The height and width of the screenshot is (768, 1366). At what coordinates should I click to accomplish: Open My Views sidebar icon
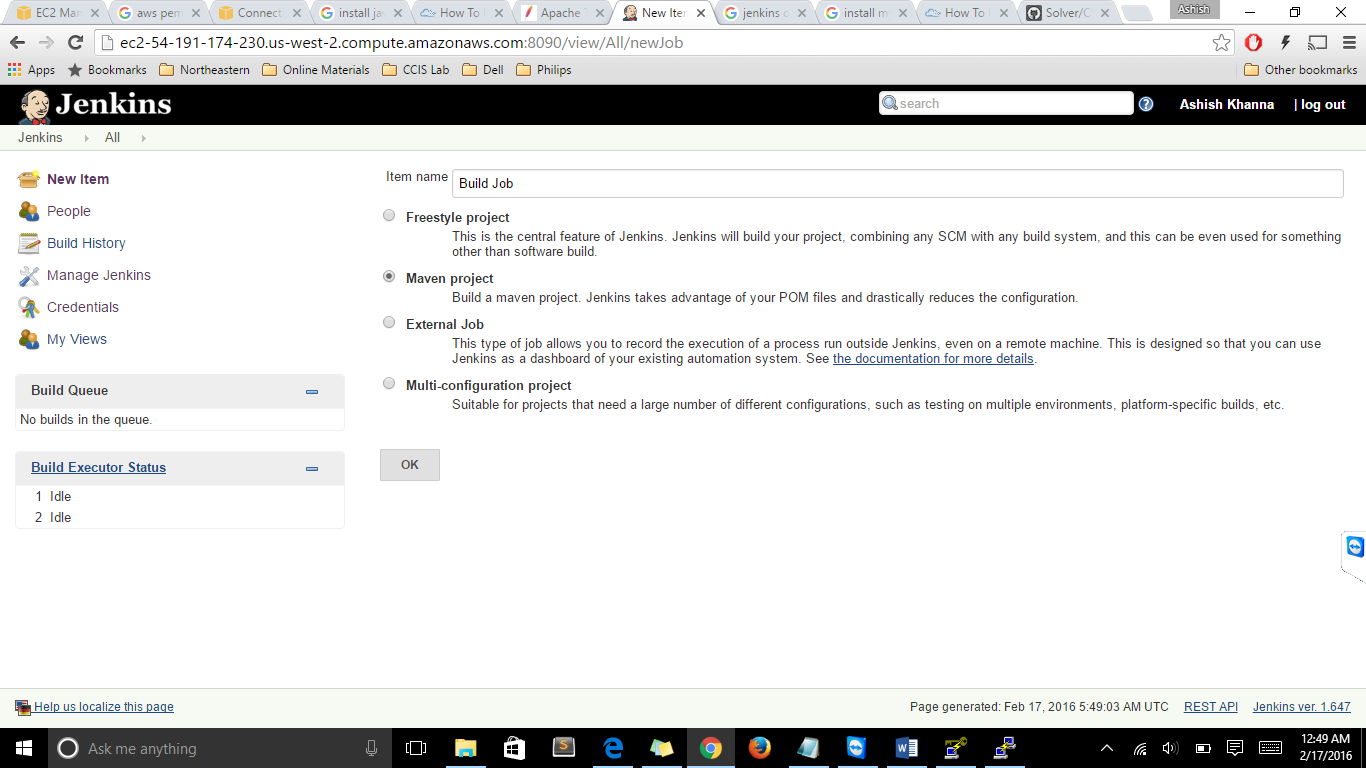coord(29,339)
